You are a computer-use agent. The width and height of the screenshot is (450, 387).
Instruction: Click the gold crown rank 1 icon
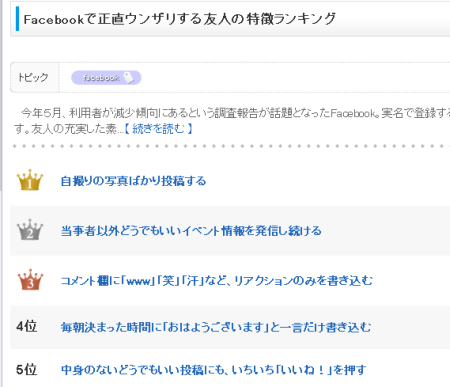(30, 180)
